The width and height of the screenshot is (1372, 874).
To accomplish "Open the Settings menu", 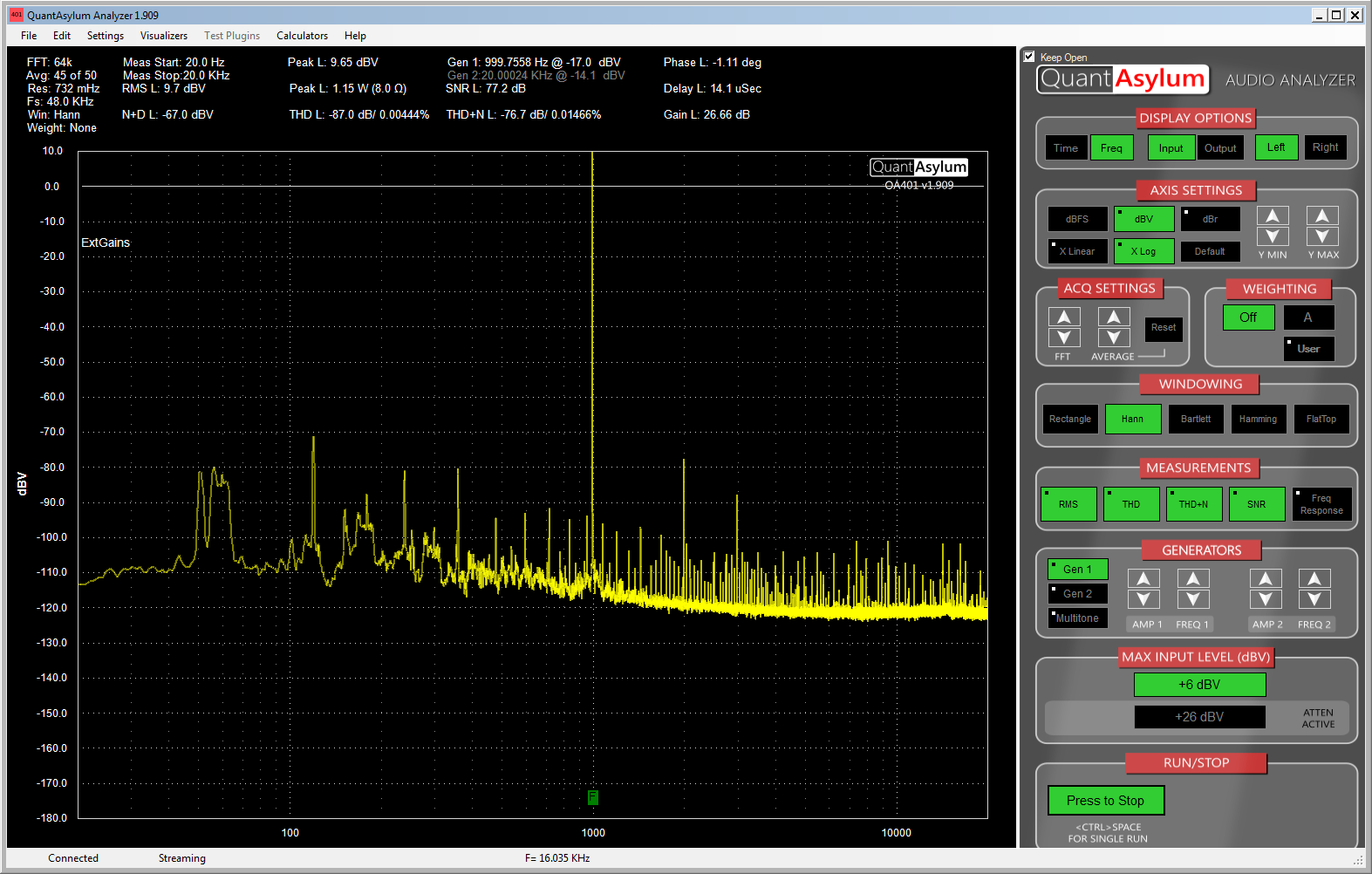I will click(106, 36).
